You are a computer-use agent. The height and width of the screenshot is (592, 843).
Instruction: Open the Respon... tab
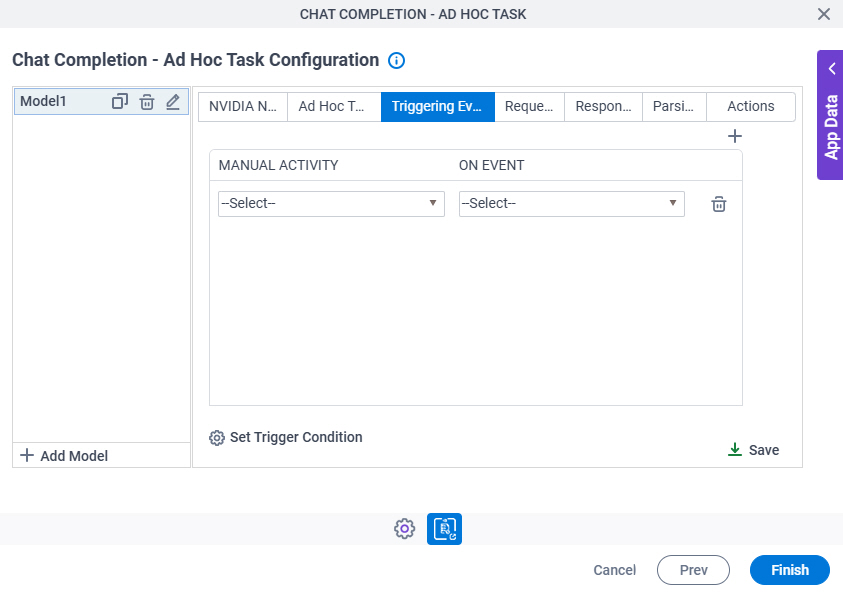pos(603,106)
